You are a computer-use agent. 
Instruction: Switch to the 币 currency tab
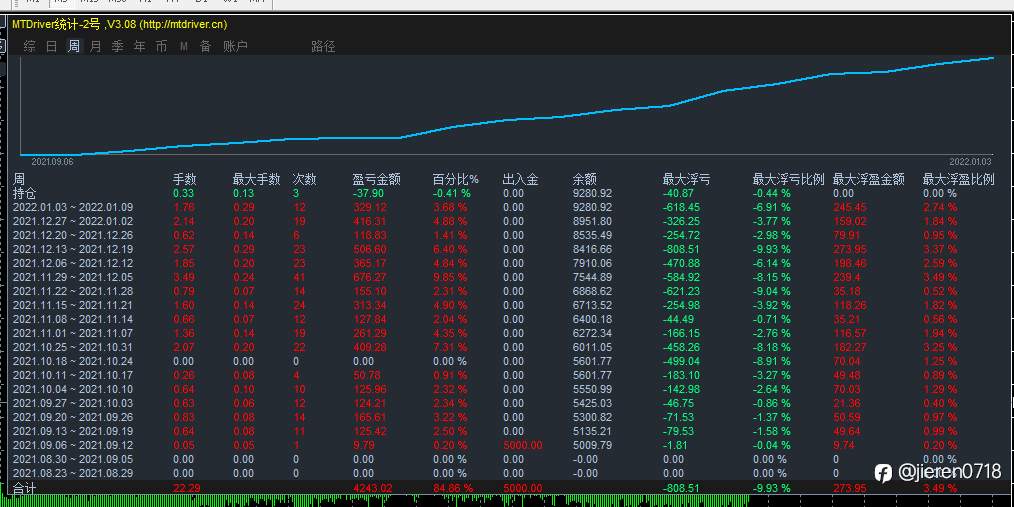161,47
